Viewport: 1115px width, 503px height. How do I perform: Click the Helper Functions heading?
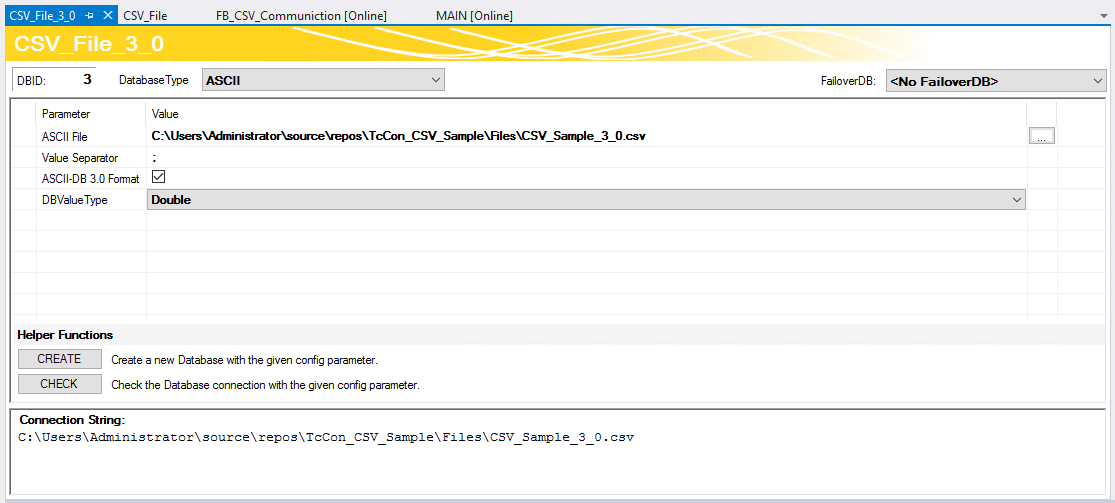click(65, 334)
